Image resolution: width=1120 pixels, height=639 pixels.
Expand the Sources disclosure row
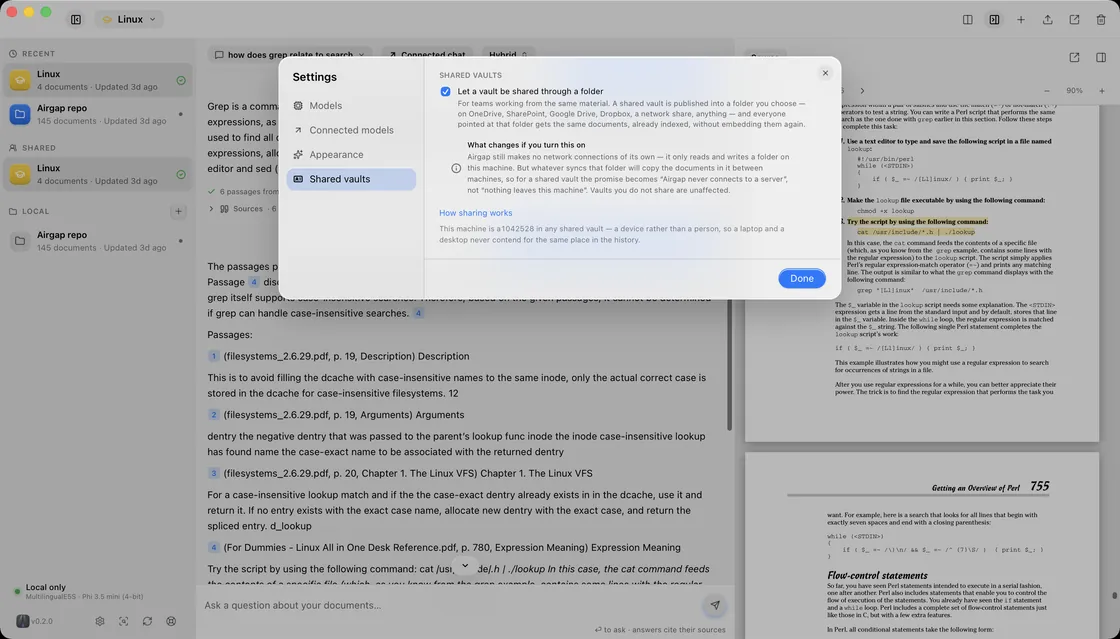(243, 208)
